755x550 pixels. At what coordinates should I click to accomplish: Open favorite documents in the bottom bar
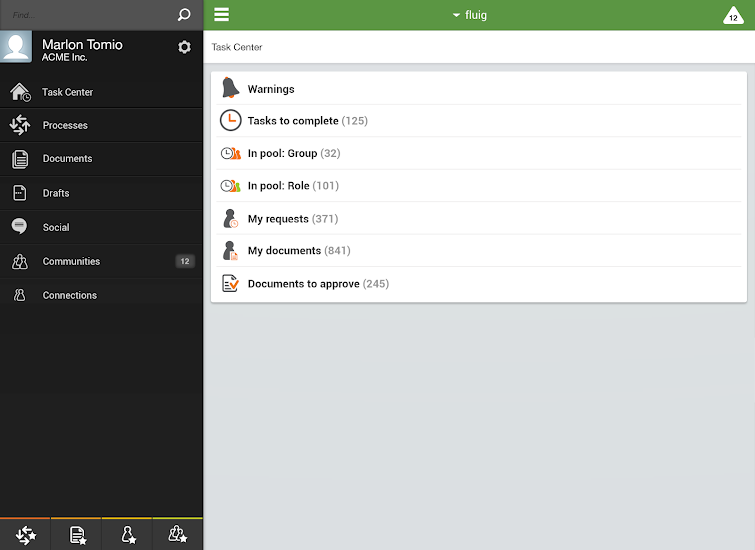pos(77,535)
